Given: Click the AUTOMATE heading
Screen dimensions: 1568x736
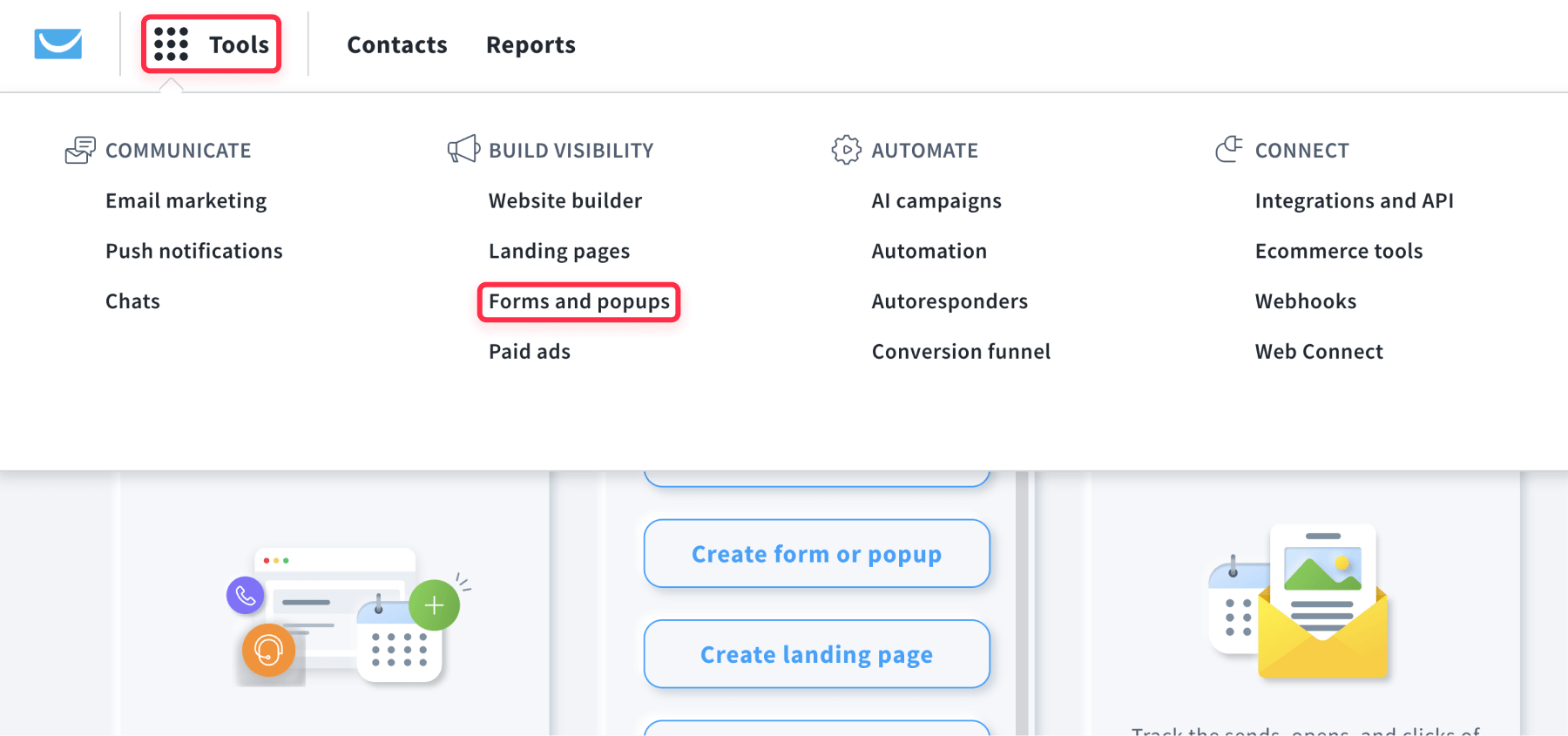Looking at the screenshot, I should point(925,151).
